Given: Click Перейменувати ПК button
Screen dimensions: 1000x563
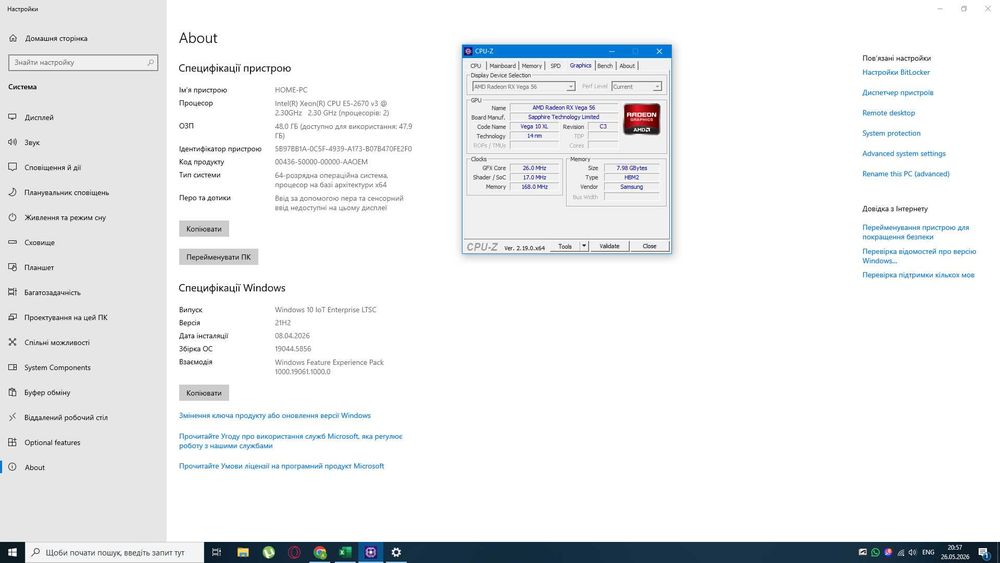Looking at the screenshot, I should point(218,257).
